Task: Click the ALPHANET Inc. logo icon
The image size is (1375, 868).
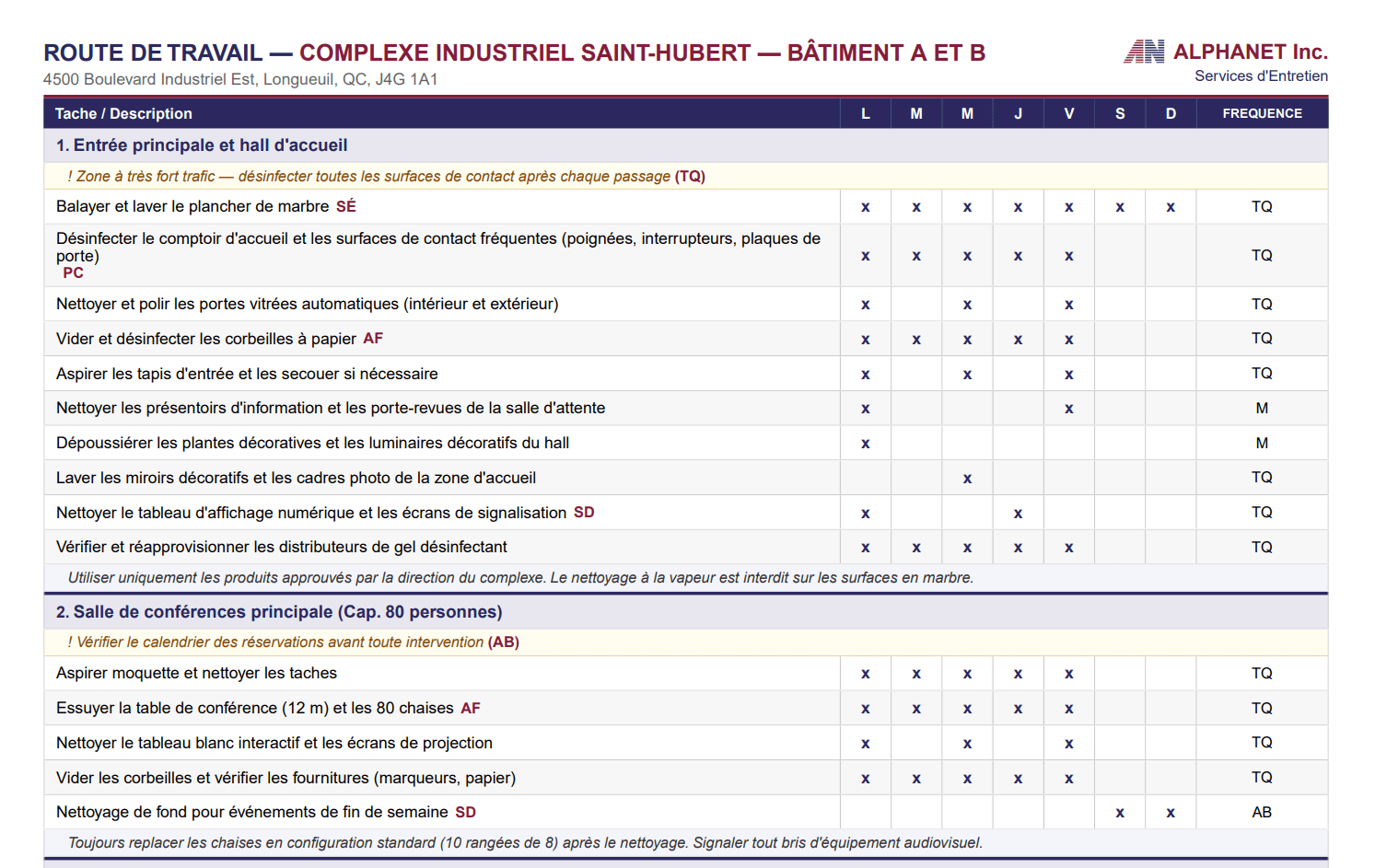Action: coord(1144,52)
